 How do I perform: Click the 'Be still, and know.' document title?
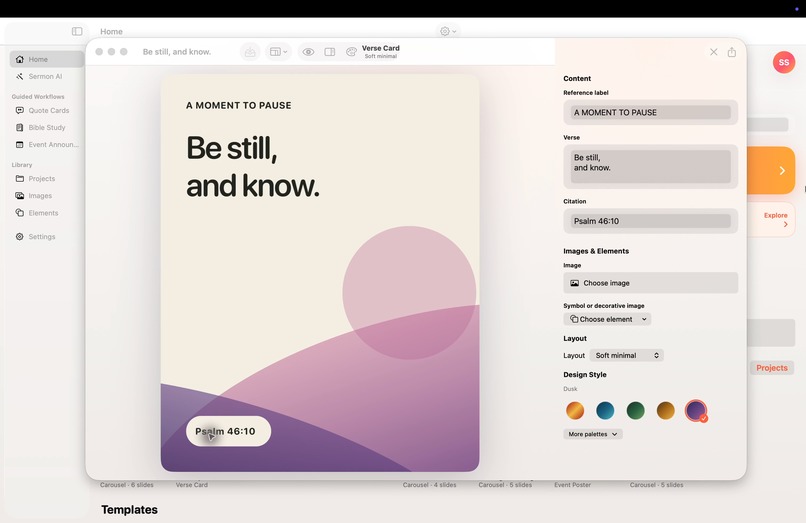tap(177, 52)
